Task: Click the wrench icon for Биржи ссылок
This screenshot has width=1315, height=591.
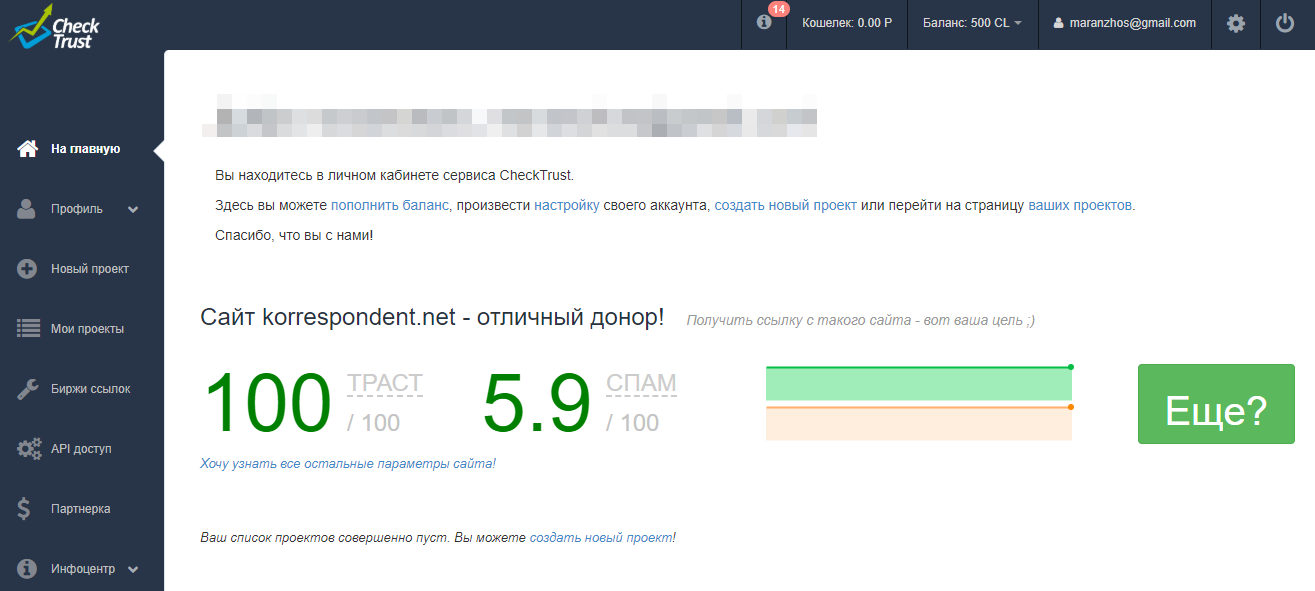Action: [x=28, y=389]
